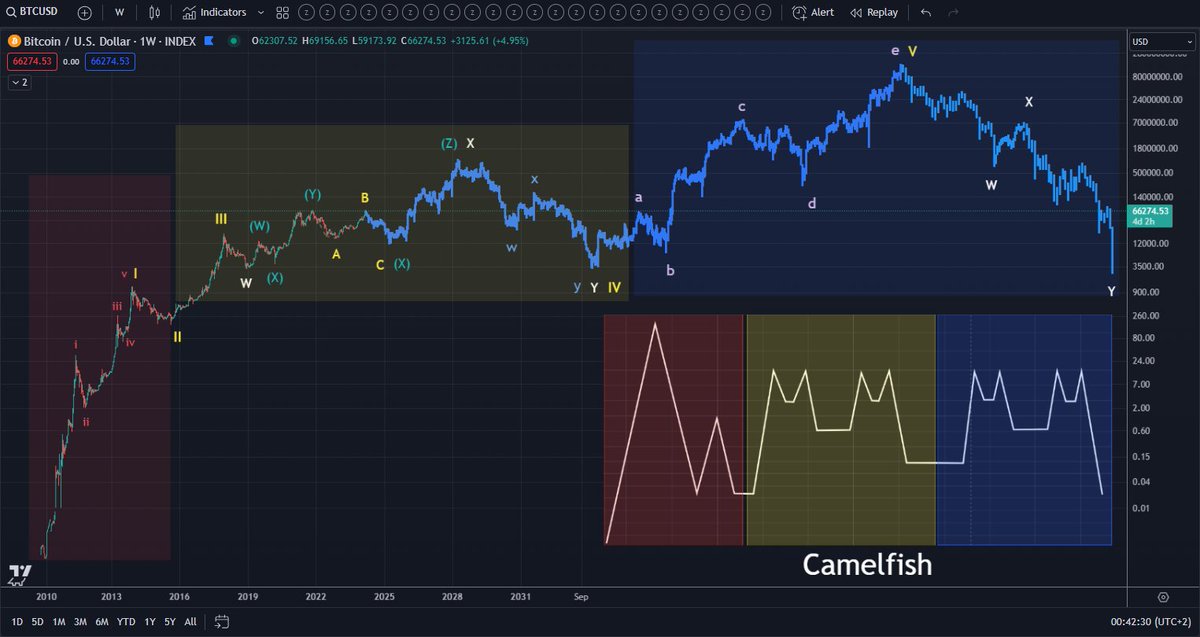Open the candlestick chart type menu
Viewport: 1200px width, 637px height.
(x=154, y=12)
